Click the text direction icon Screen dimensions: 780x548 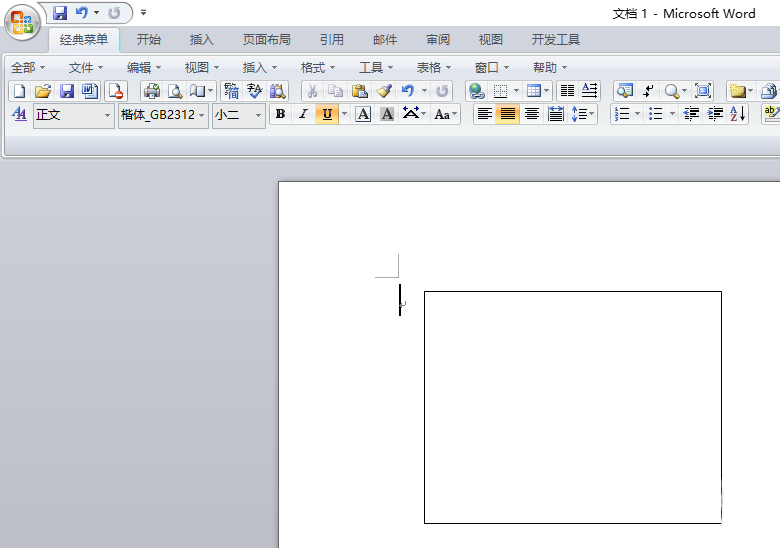click(590, 91)
